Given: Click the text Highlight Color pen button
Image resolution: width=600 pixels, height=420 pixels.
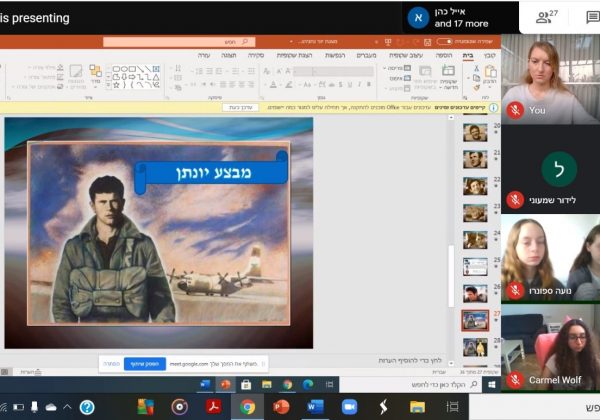Looking at the screenshot, I should pyautogui.click(x=289, y=85).
